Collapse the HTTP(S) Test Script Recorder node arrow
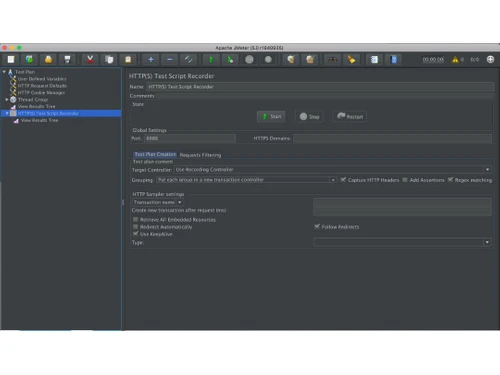This screenshot has height=375, width=500. [x=7, y=113]
